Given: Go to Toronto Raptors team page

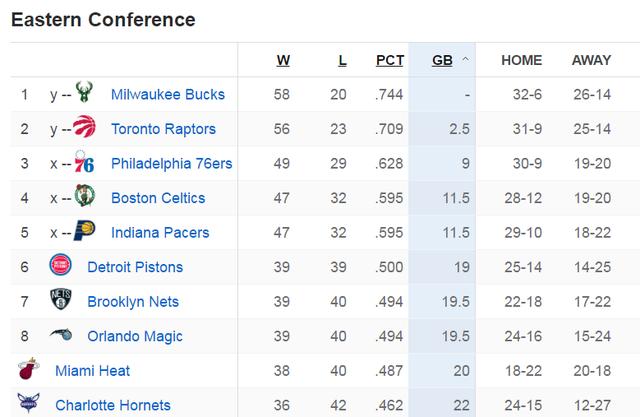Looking at the screenshot, I should pyautogui.click(x=163, y=129).
